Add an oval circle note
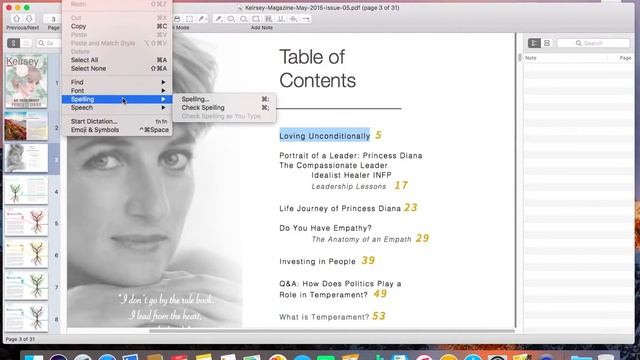 click(243, 19)
